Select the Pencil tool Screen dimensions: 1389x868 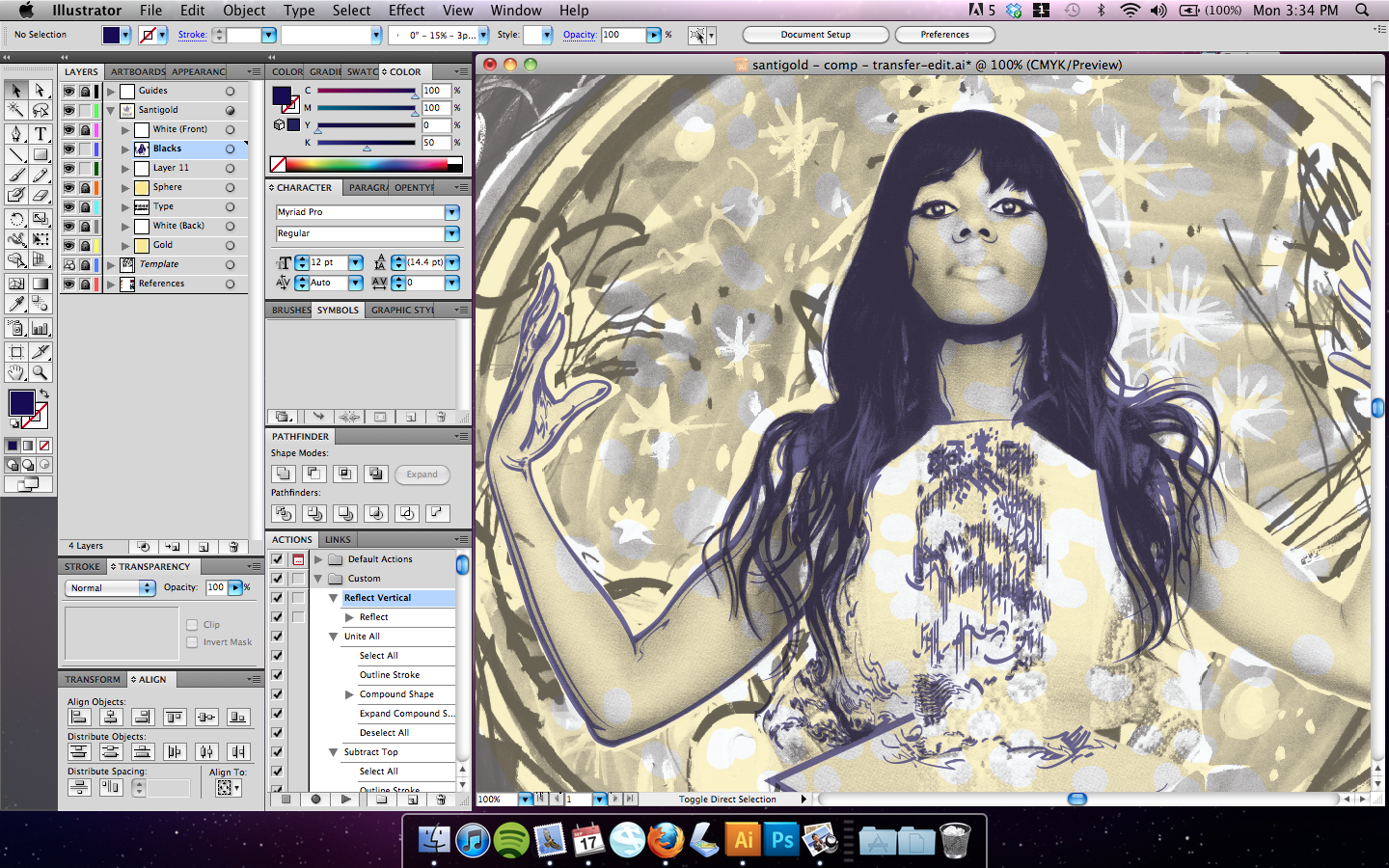click(41, 175)
